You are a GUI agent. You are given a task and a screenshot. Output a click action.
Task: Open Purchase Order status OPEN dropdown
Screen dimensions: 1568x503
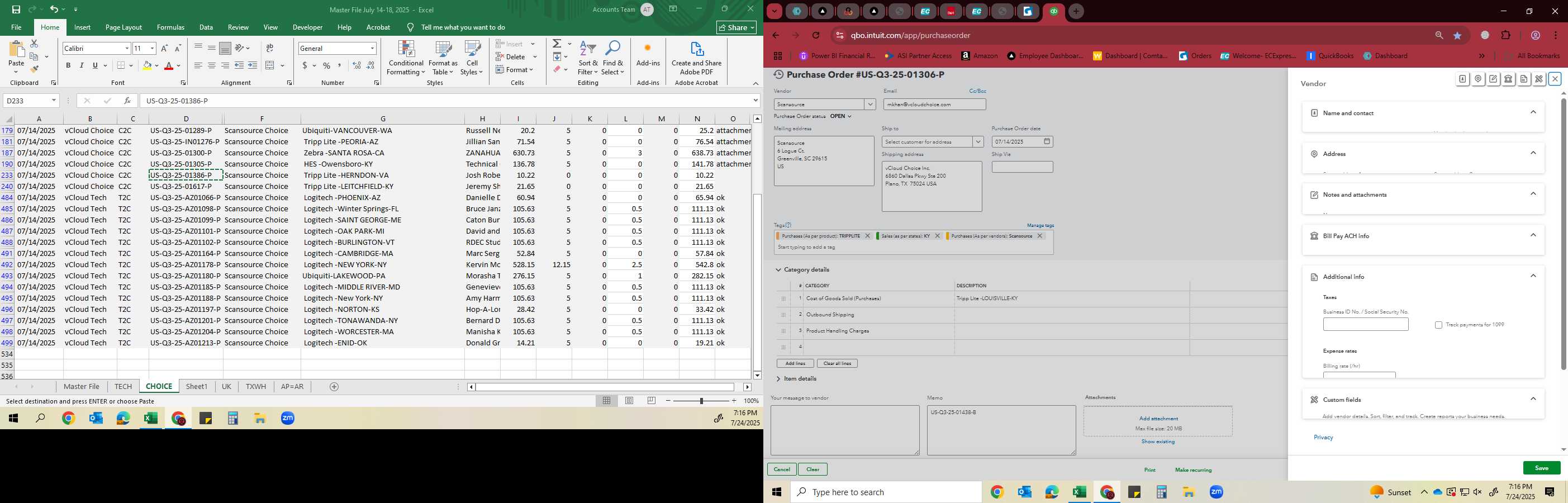pyautogui.click(x=840, y=116)
